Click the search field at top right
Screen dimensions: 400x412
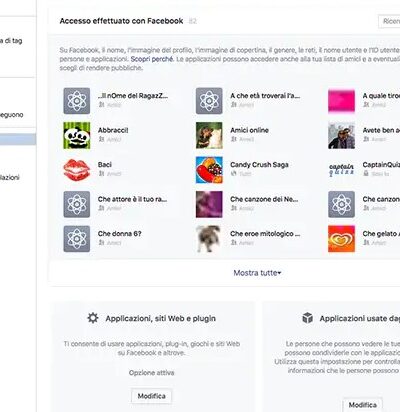(x=389, y=21)
